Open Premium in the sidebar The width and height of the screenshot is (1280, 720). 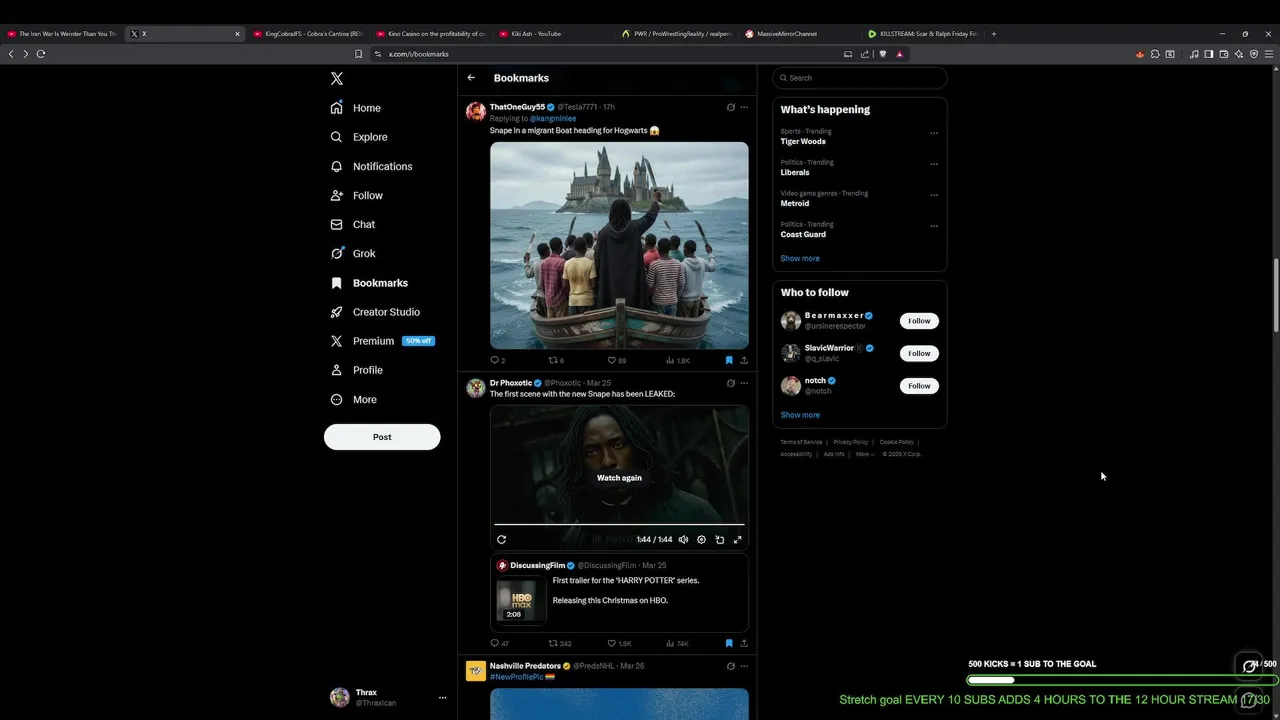click(x=382, y=341)
